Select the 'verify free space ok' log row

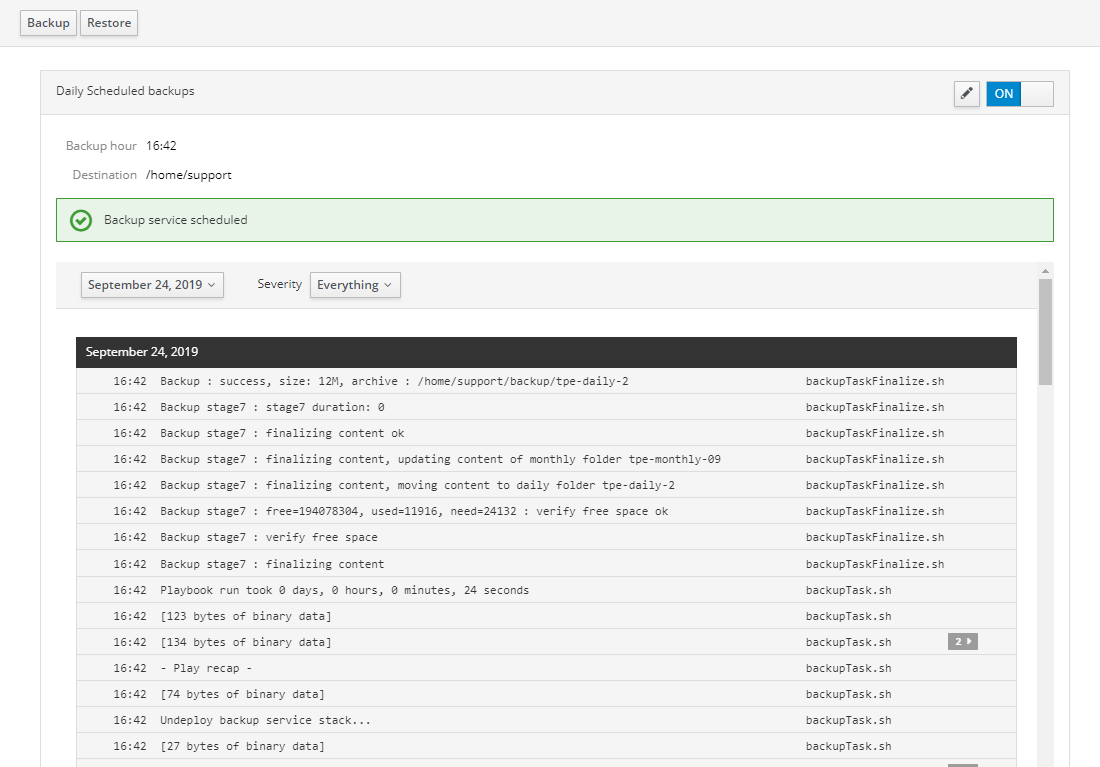414,511
